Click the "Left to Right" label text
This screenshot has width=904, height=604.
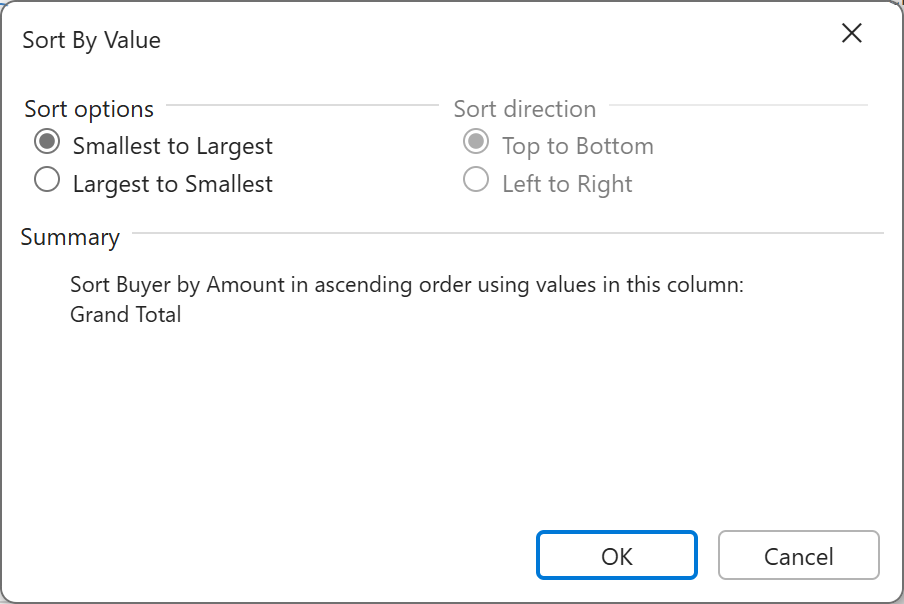click(x=567, y=184)
